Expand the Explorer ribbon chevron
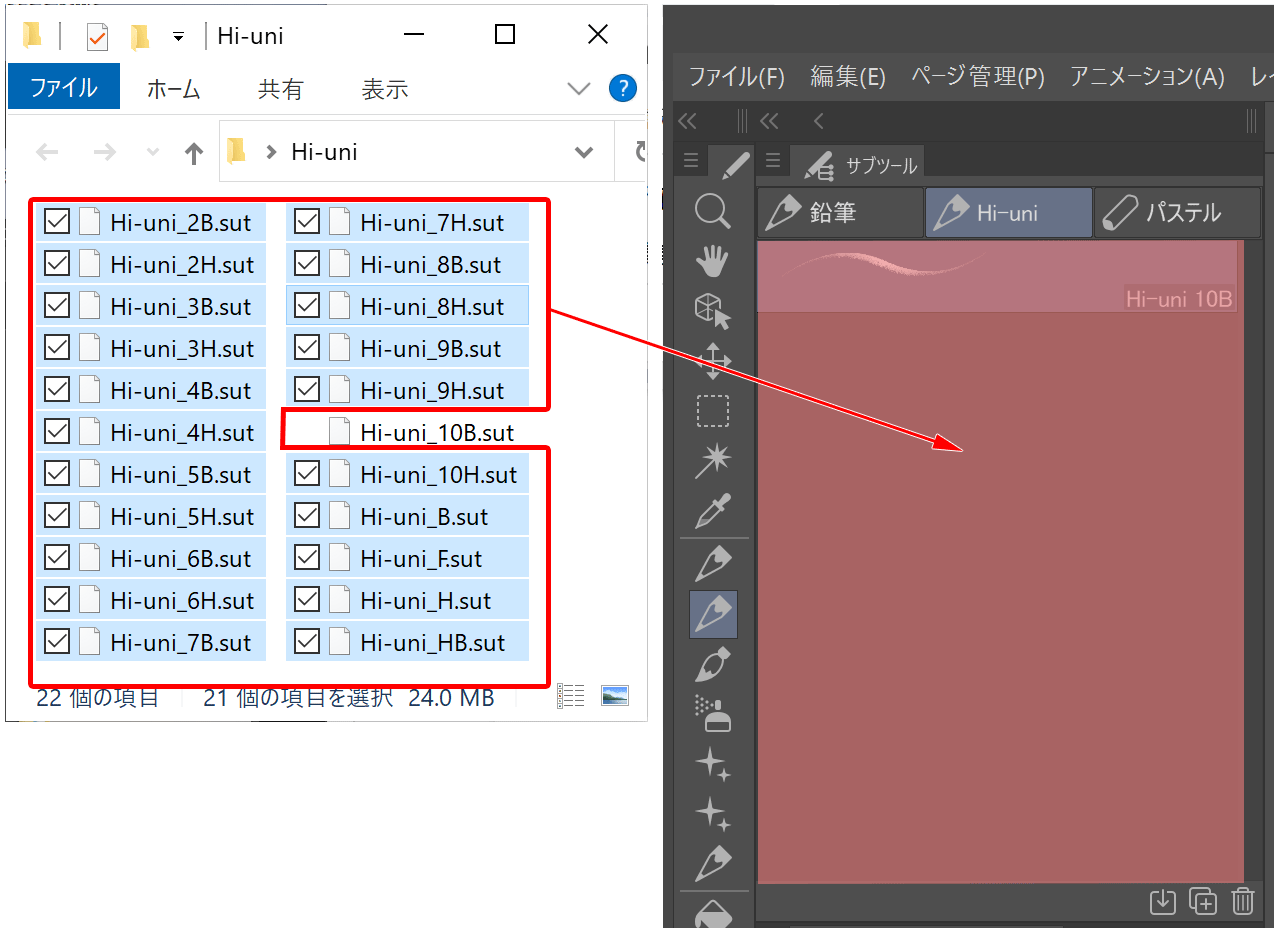The height and width of the screenshot is (928, 1274). (579, 89)
